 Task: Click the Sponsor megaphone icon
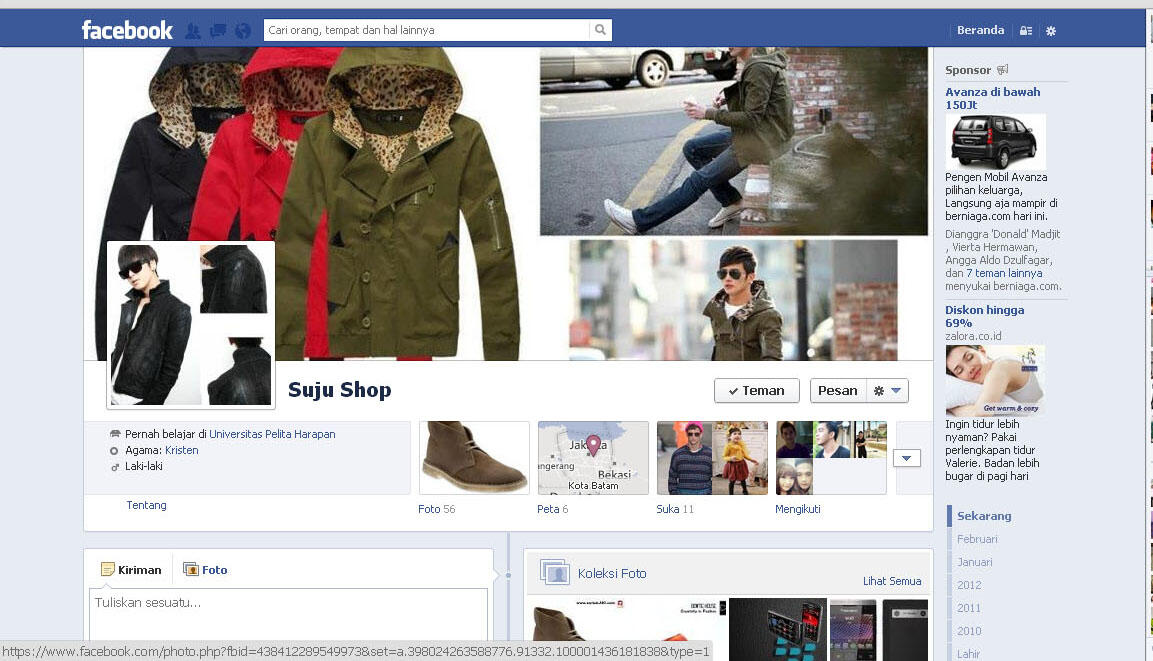pos(1002,70)
